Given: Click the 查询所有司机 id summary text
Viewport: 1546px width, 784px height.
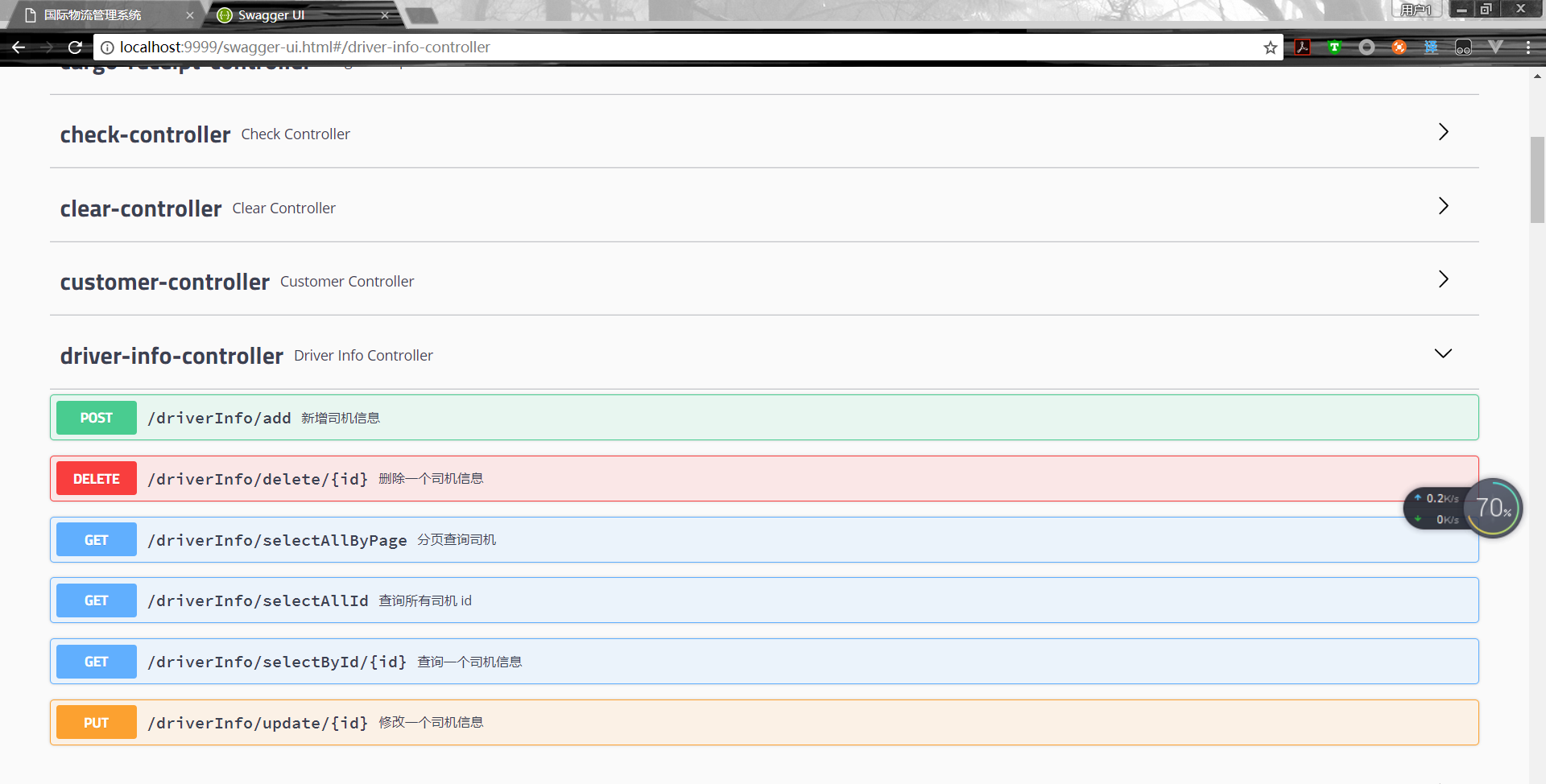Looking at the screenshot, I should point(425,600).
